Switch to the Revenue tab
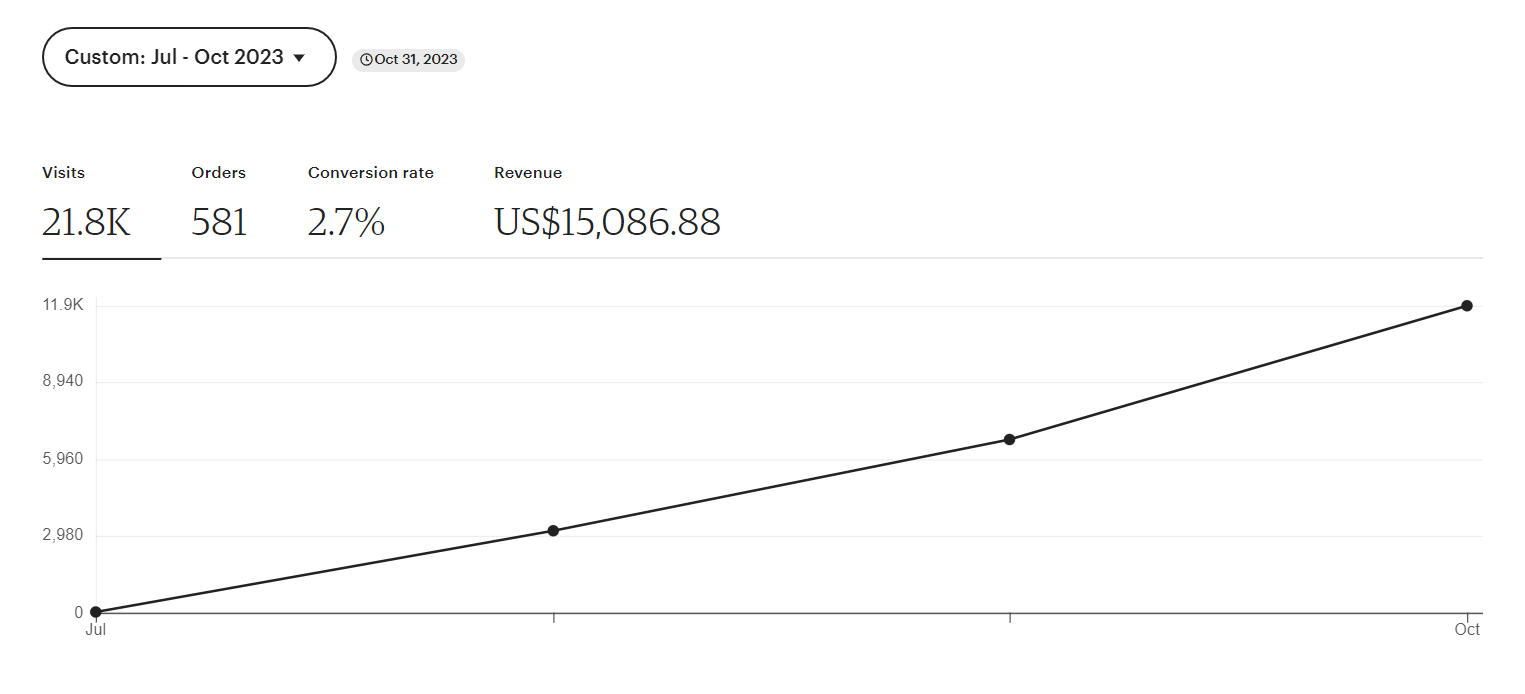Viewport: 1525px width, 694px height. 607,205
